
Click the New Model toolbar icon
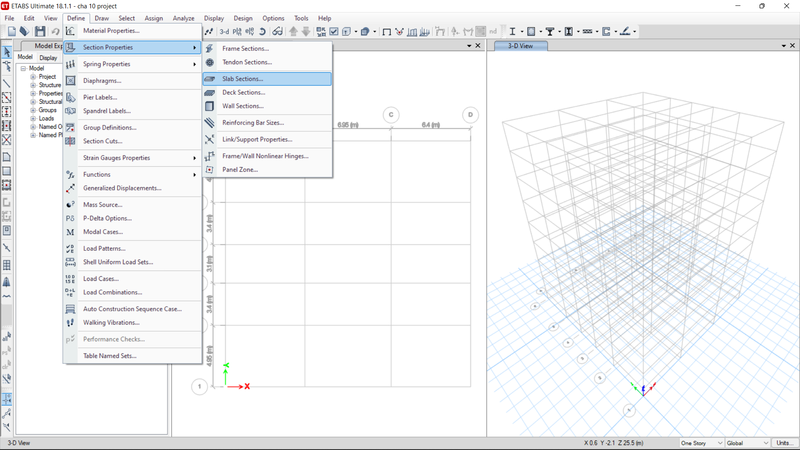11,32
